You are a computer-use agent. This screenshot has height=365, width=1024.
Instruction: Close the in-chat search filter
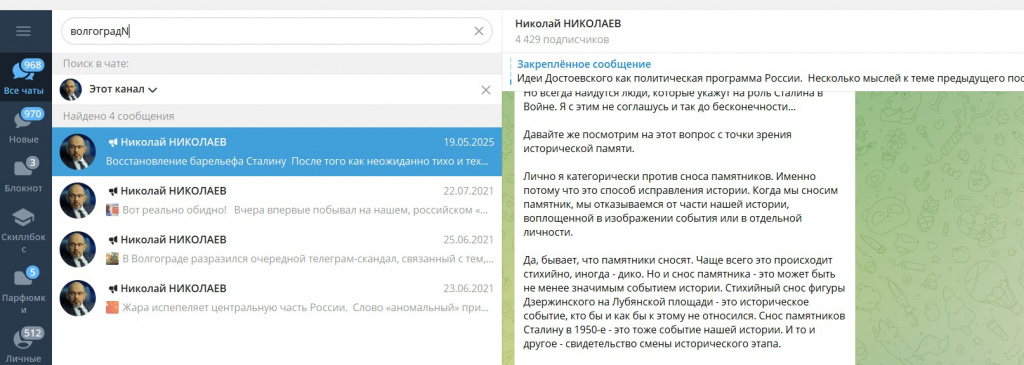pos(485,90)
